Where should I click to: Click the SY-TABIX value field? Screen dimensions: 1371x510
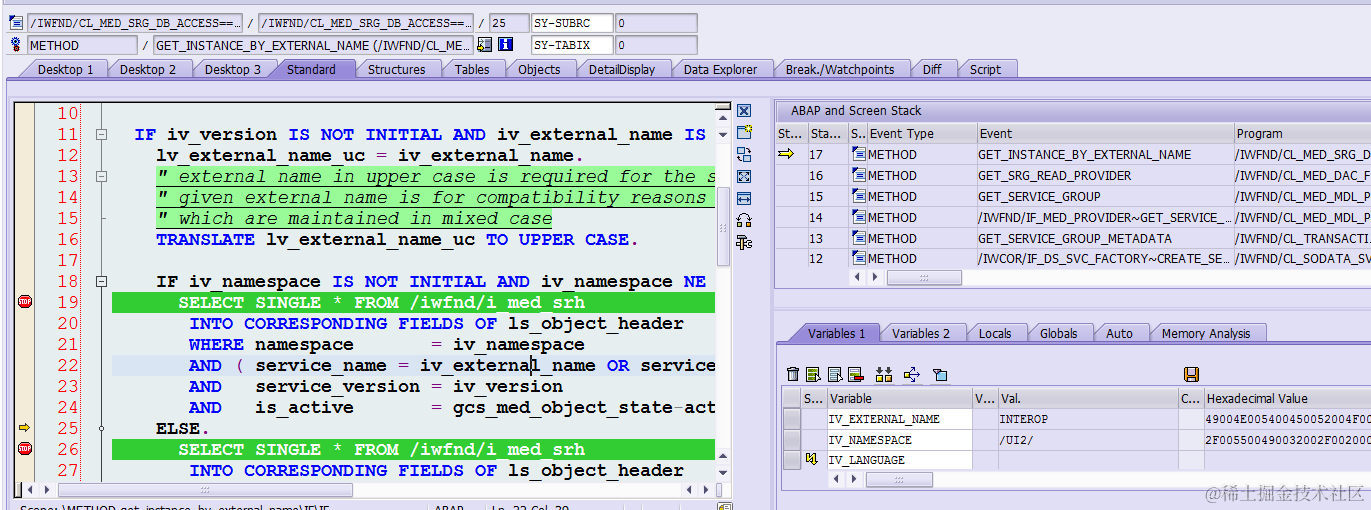click(x=655, y=45)
